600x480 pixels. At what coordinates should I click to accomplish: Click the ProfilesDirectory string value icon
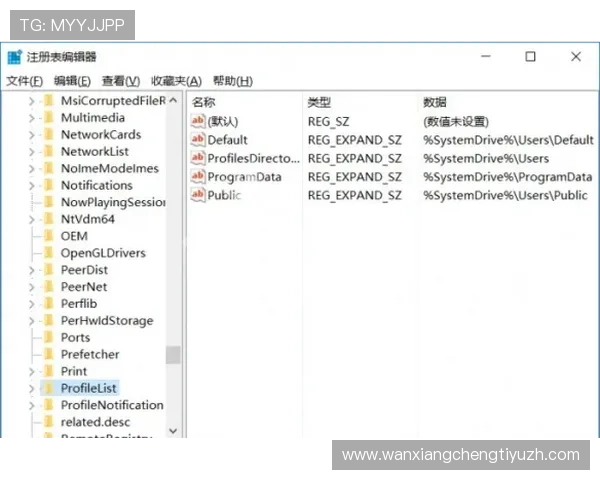198,158
